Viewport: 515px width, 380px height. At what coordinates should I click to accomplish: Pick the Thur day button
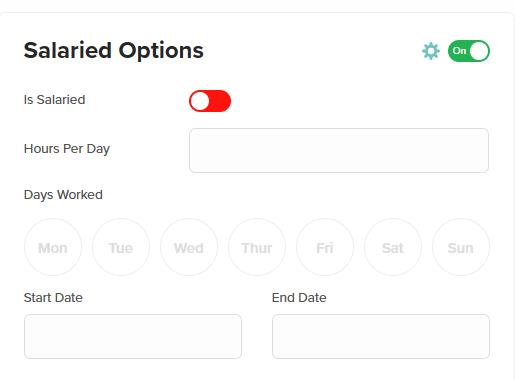point(257,247)
